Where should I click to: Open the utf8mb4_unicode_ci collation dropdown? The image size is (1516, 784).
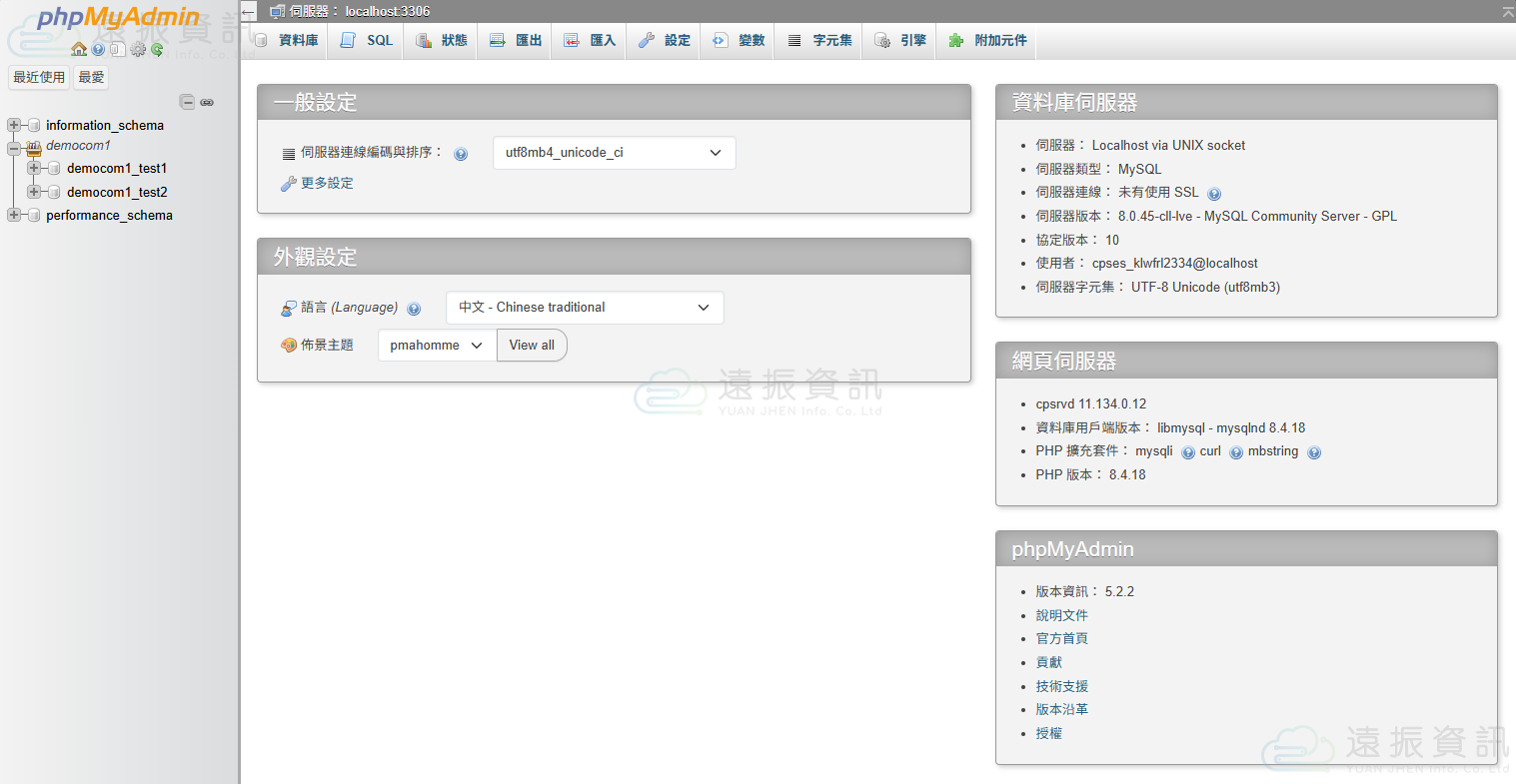point(614,153)
